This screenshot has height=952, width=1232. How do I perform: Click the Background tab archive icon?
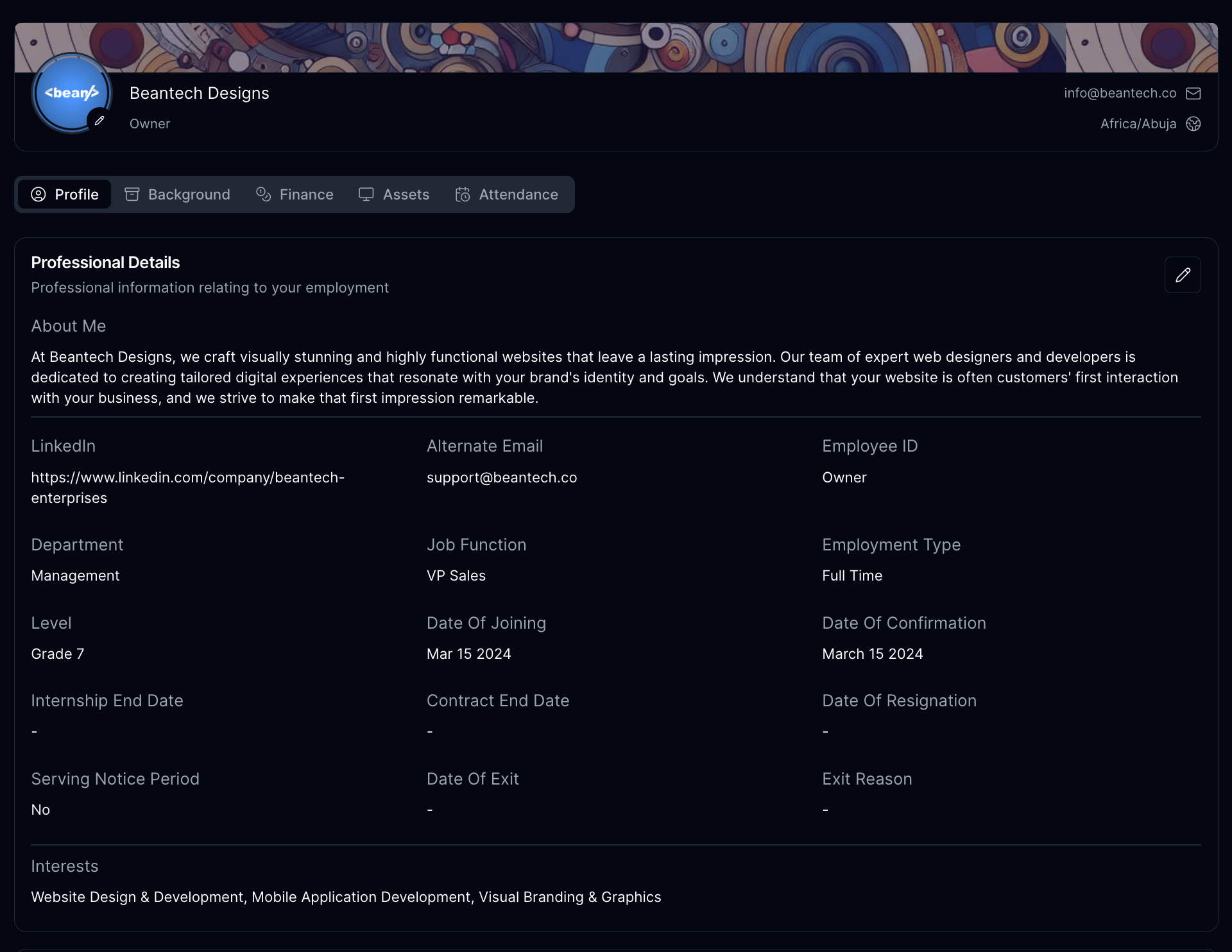pos(132,194)
